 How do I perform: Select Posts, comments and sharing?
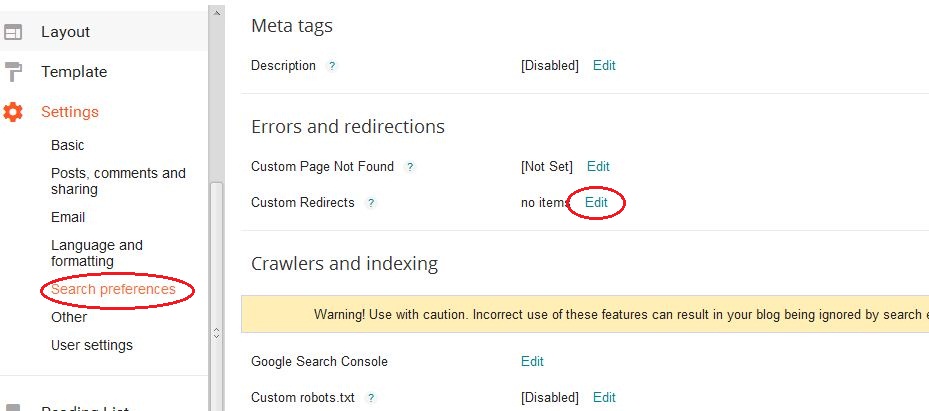(x=118, y=181)
